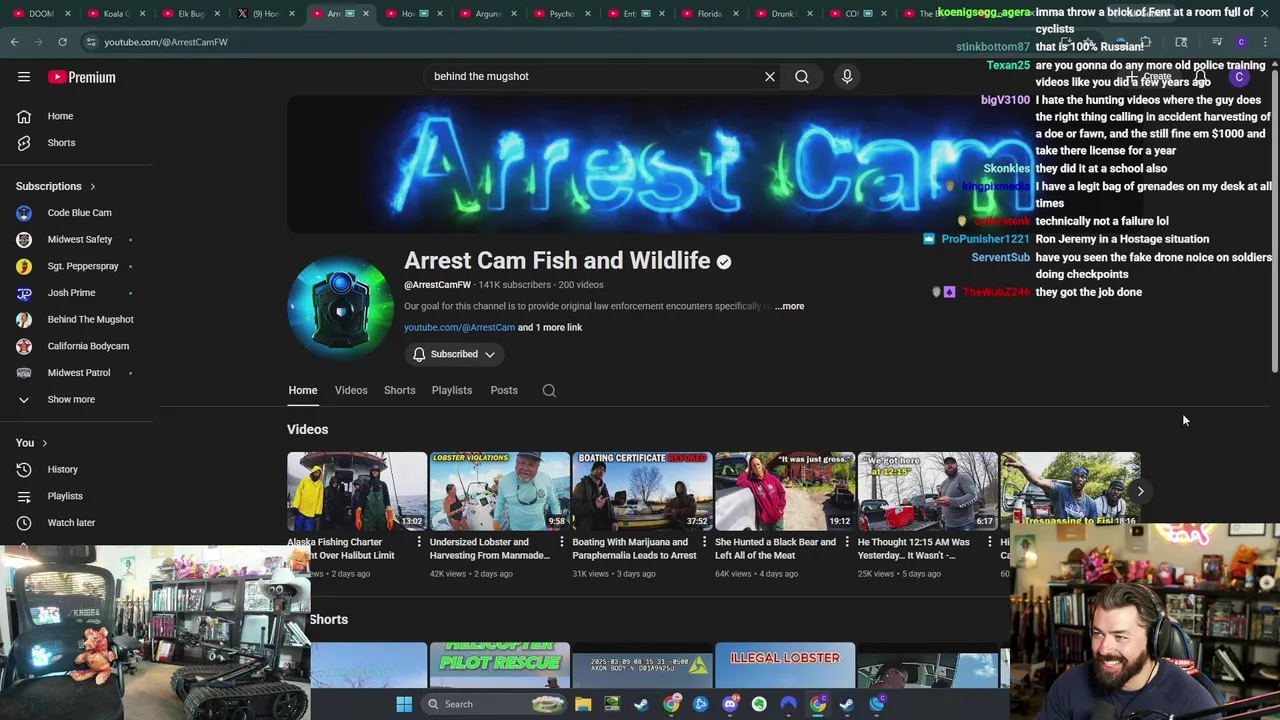This screenshot has height=720, width=1280.
Task: Open the Josh Prime subscription
Action: tap(71, 293)
